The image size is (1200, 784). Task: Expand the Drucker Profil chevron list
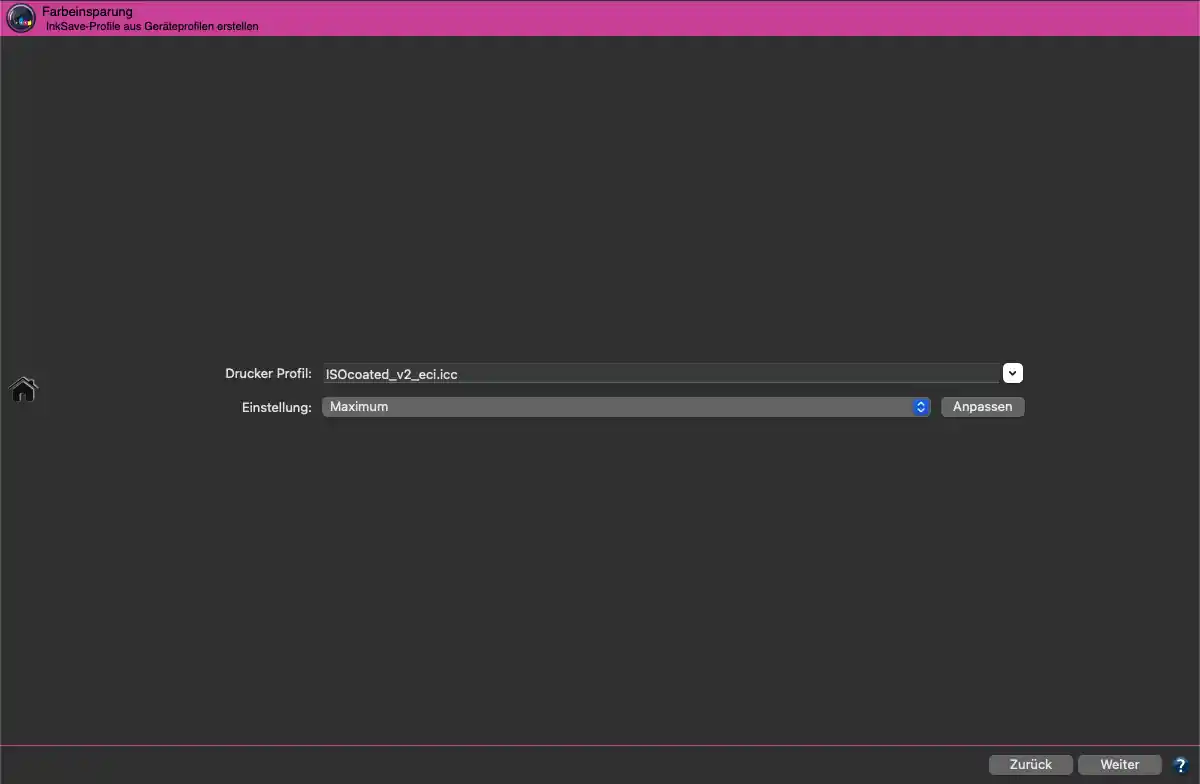coord(1013,373)
